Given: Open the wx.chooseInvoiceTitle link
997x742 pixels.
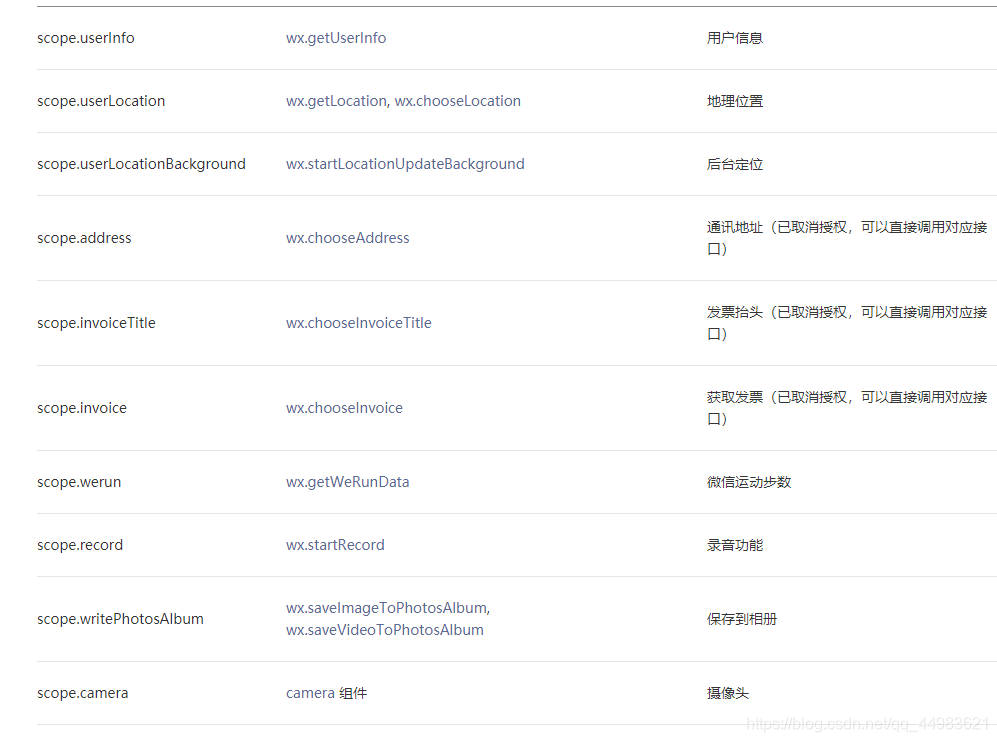Looking at the screenshot, I should [x=359, y=323].
